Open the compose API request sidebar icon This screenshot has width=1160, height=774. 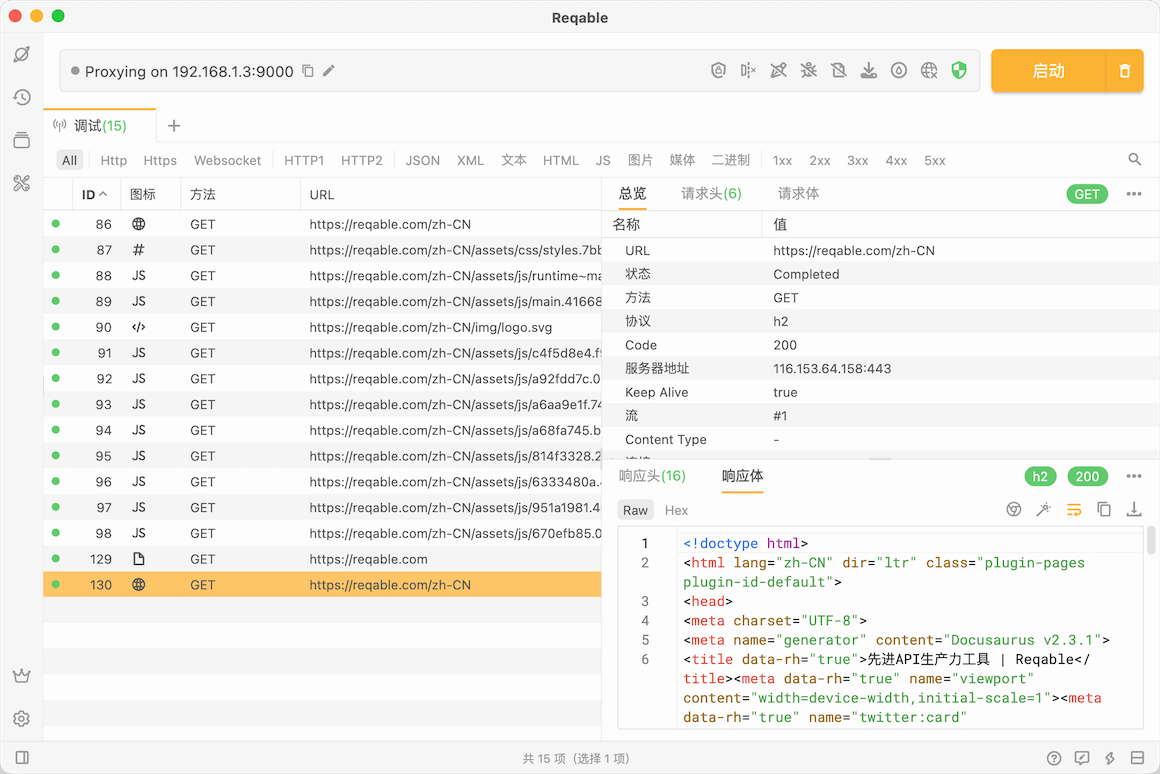tap(22, 54)
